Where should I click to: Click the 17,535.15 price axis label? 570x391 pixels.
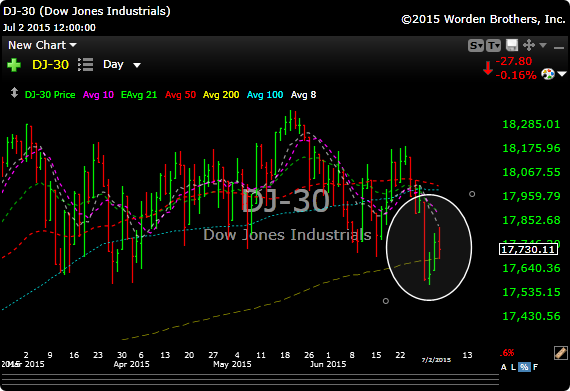coord(531,292)
